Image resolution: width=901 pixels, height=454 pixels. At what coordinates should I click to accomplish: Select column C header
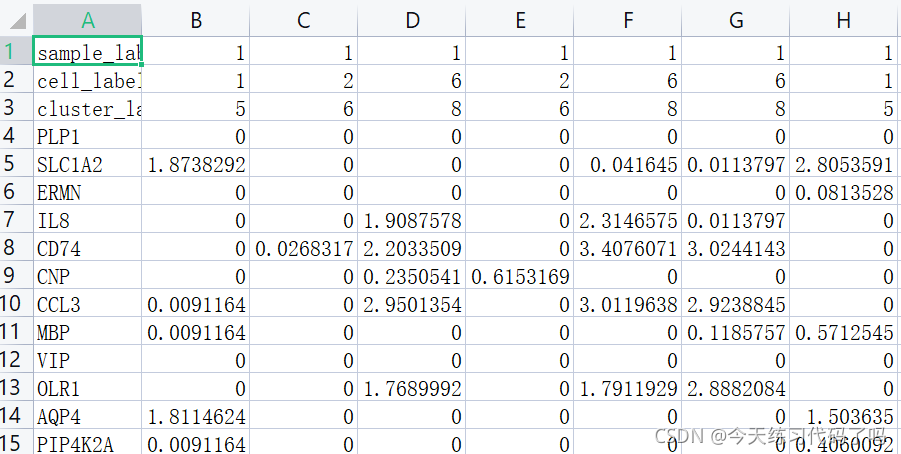(x=303, y=20)
